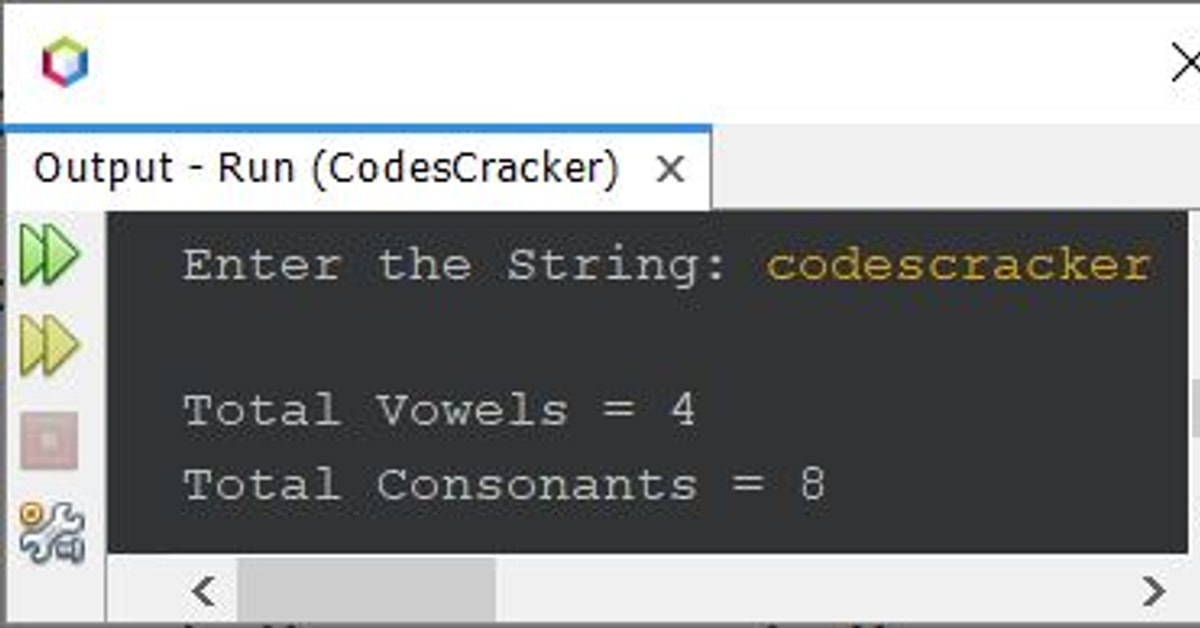The image size is (1200, 628).
Task: Click the typed input text codescracker
Action: click(x=958, y=264)
